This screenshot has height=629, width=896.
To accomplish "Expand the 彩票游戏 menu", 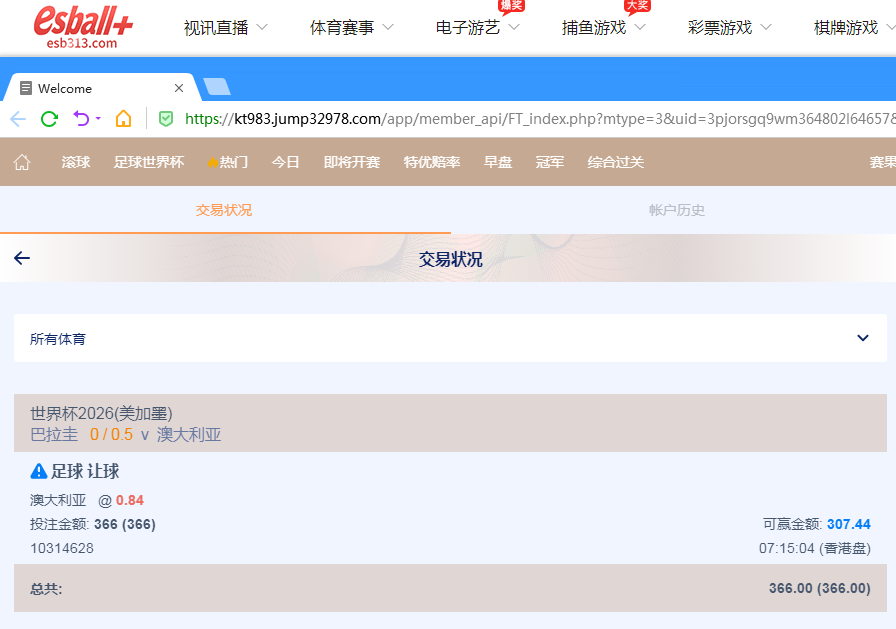I will click(x=729, y=27).
